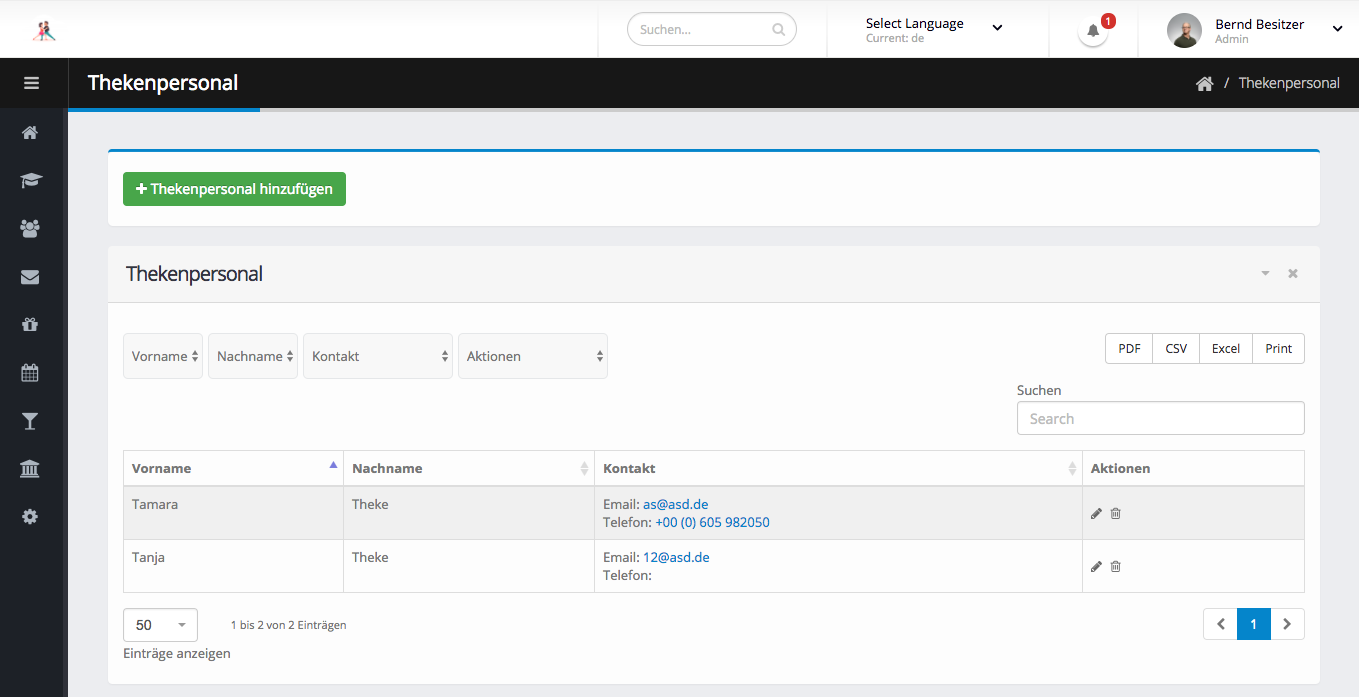Open the bank building sidebar icon
Screen dimensions: 1359x697
tap(30, 469)
